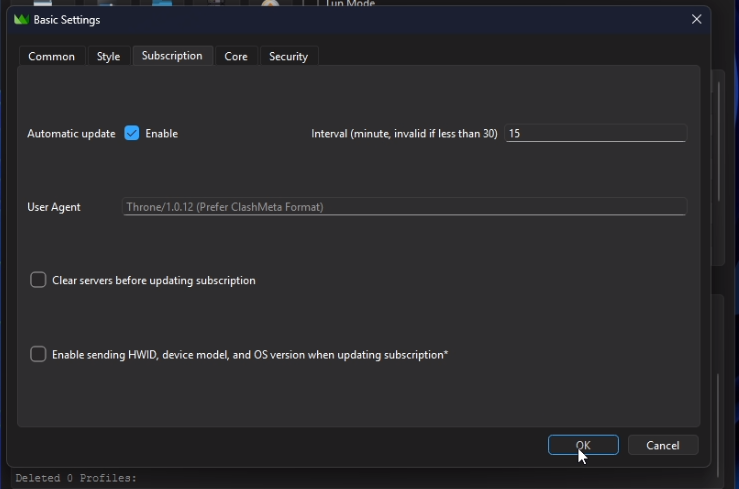Screen dimensions: 739x489
Task: Focus the User Agent text field
Action: pyautogui.click(x=404, y=207)
